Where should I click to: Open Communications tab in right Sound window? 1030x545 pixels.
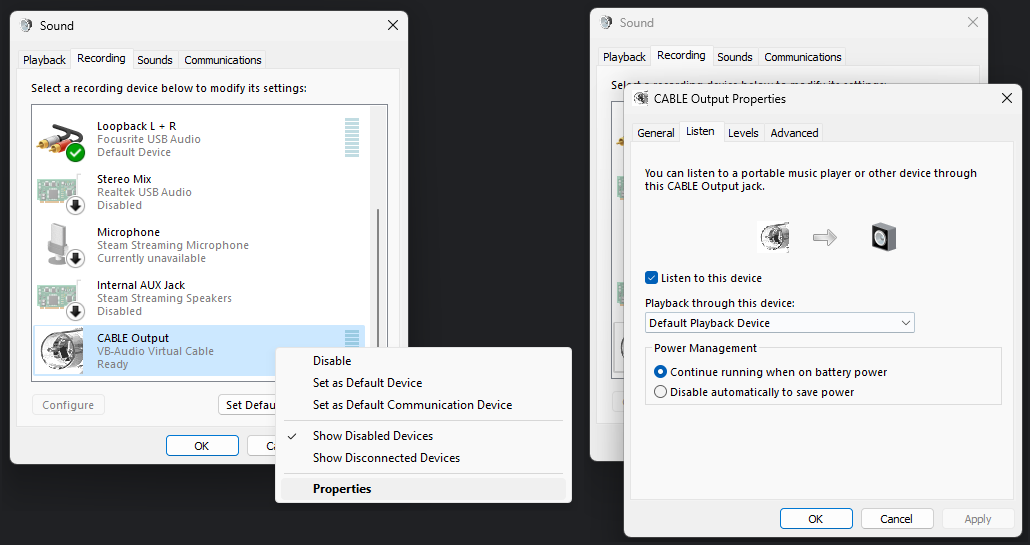click(803, 57)
